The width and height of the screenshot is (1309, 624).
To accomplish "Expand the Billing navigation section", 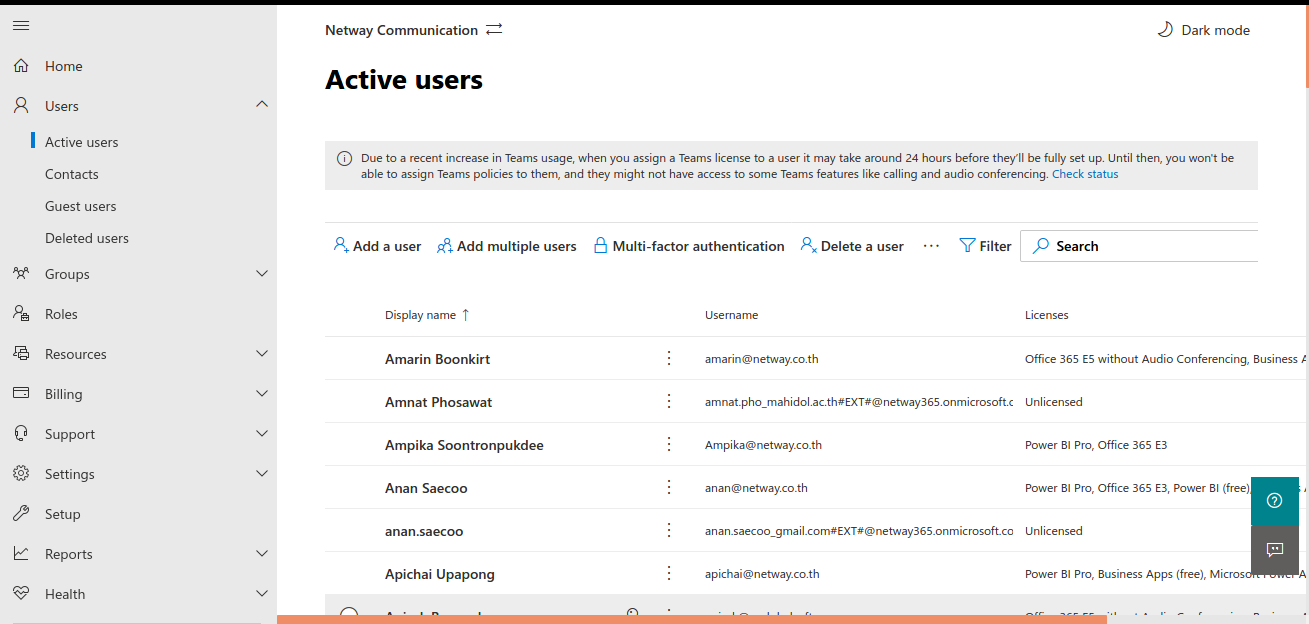I will pyautogui.click(x=262, y=394).
